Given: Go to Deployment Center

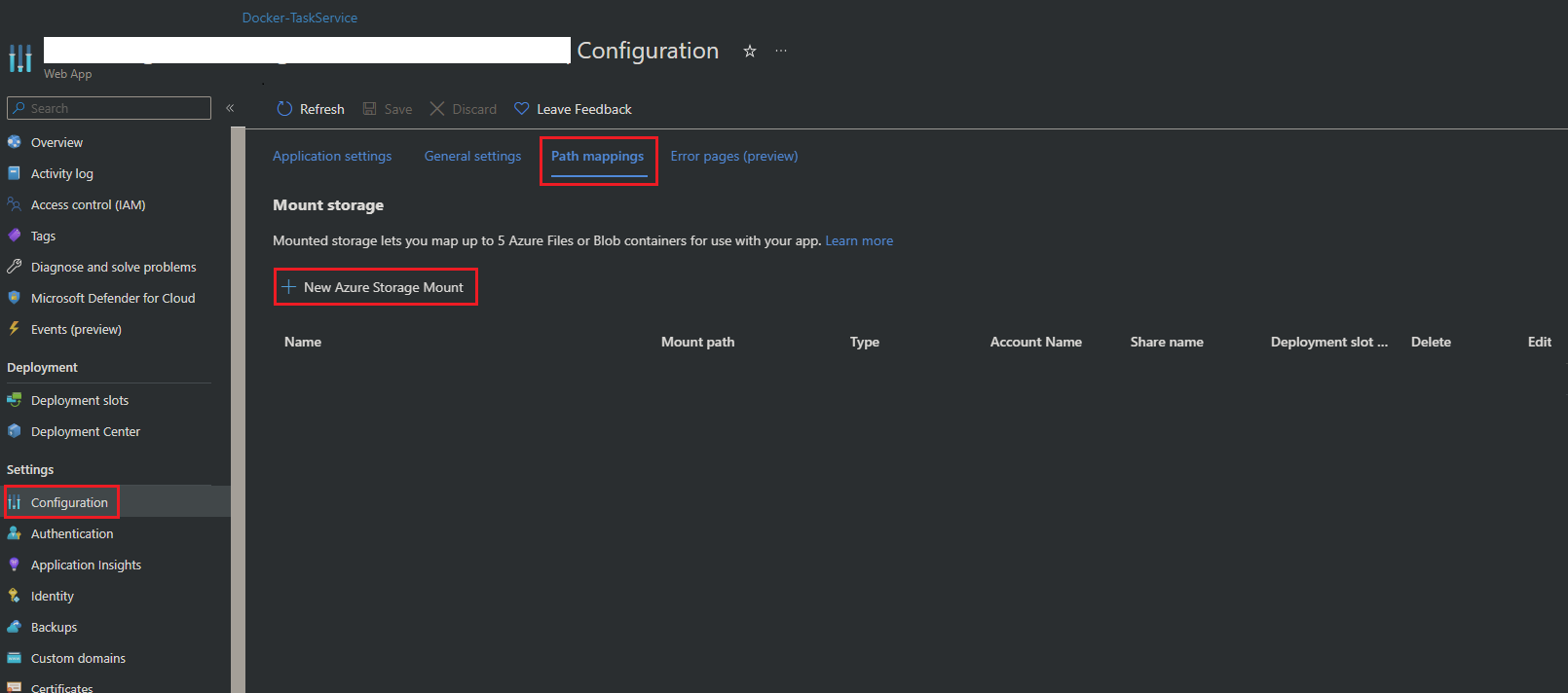Looking at the screenshot, I should (86, 431).
